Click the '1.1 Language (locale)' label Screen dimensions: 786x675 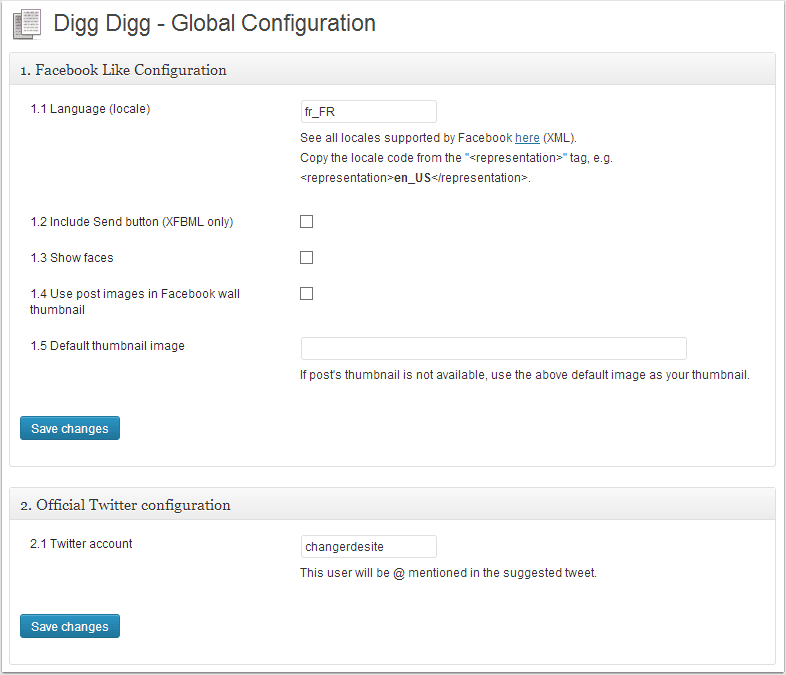point(90,109)
